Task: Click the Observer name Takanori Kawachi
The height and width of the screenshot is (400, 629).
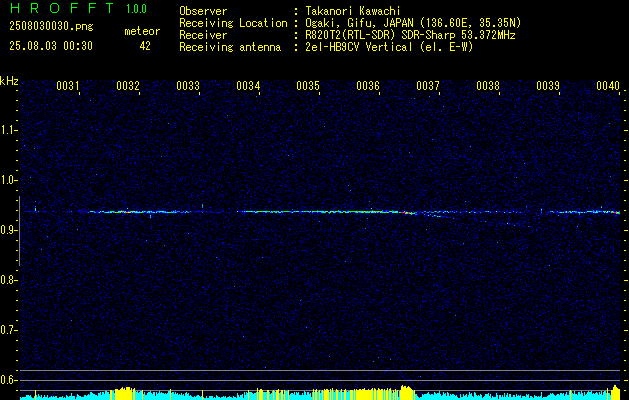Action: [x=353, y=11]
